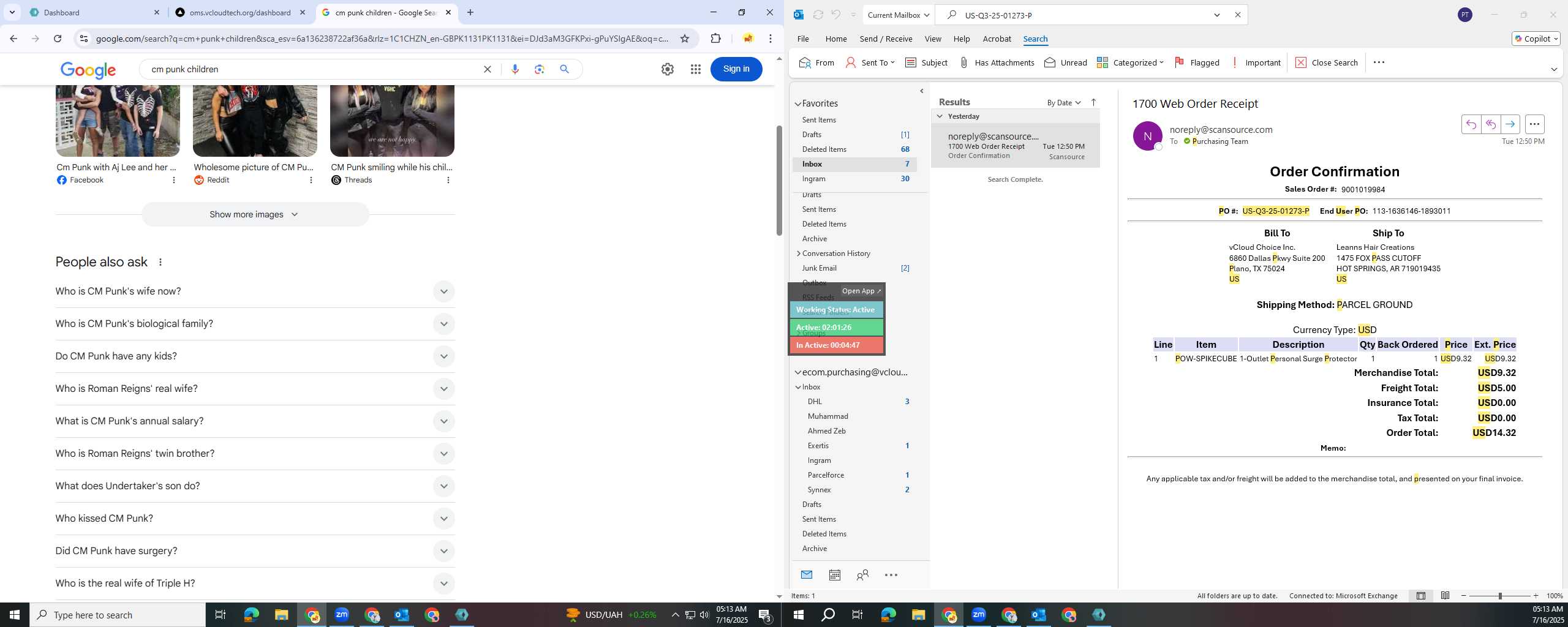Open Current Mailbox scope dropdown
Image resolution: width=1568 pixels, height=627 pixels.
[899, 15]
